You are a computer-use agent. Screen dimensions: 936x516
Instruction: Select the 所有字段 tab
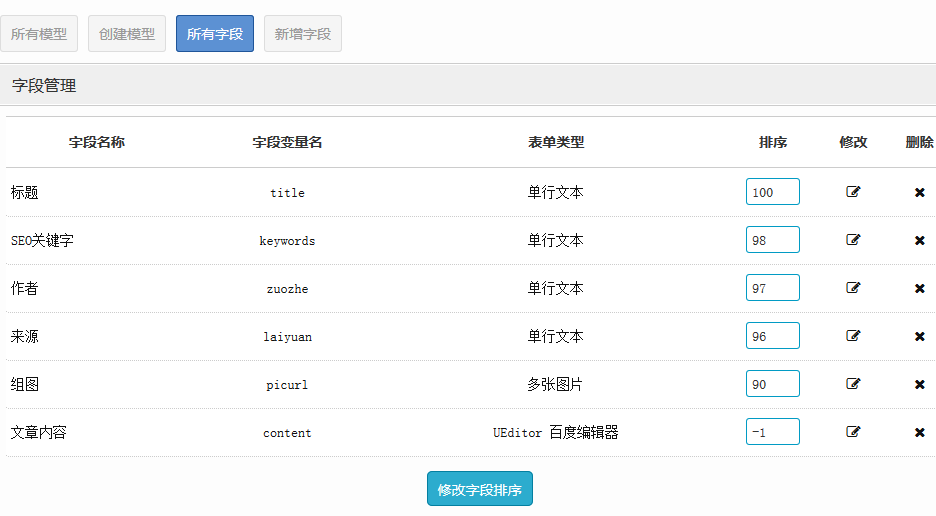tap(215, 34)
